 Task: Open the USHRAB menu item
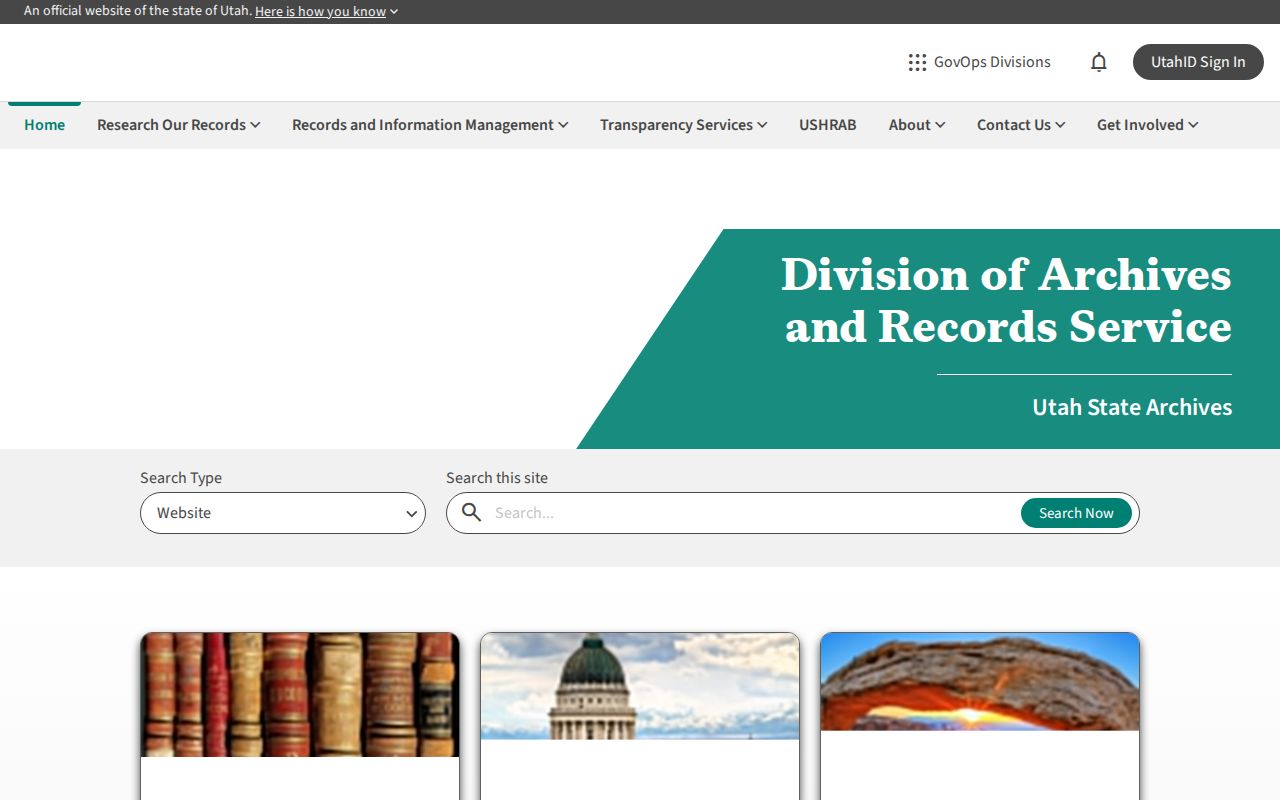(828, 125)
